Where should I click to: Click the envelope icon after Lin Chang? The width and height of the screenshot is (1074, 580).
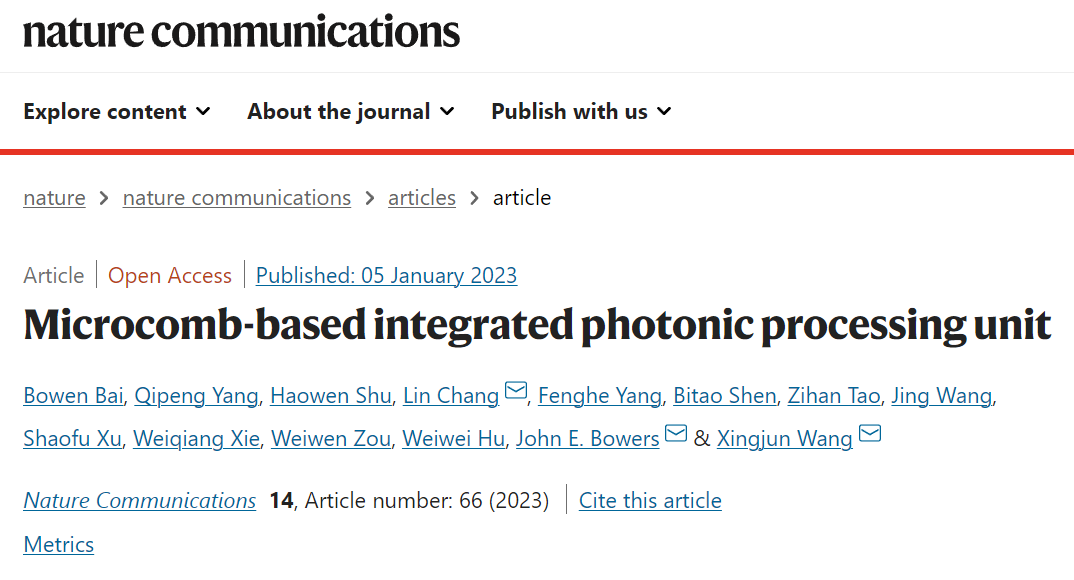click(516, 391)
